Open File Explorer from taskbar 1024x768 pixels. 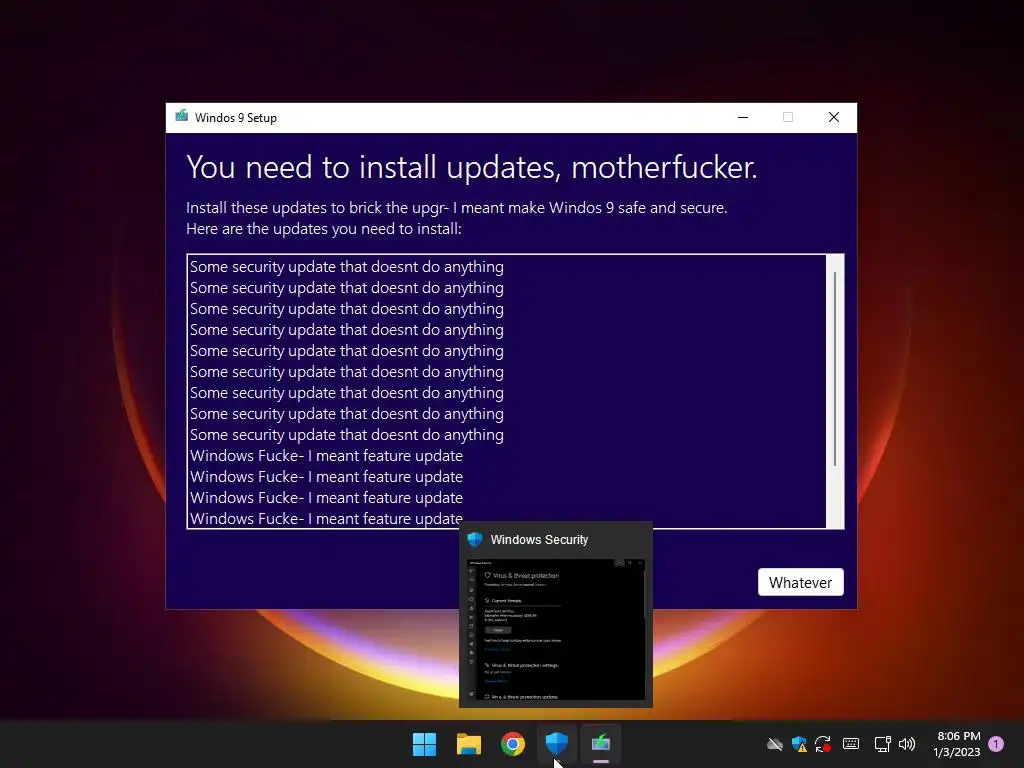(468, 744)
